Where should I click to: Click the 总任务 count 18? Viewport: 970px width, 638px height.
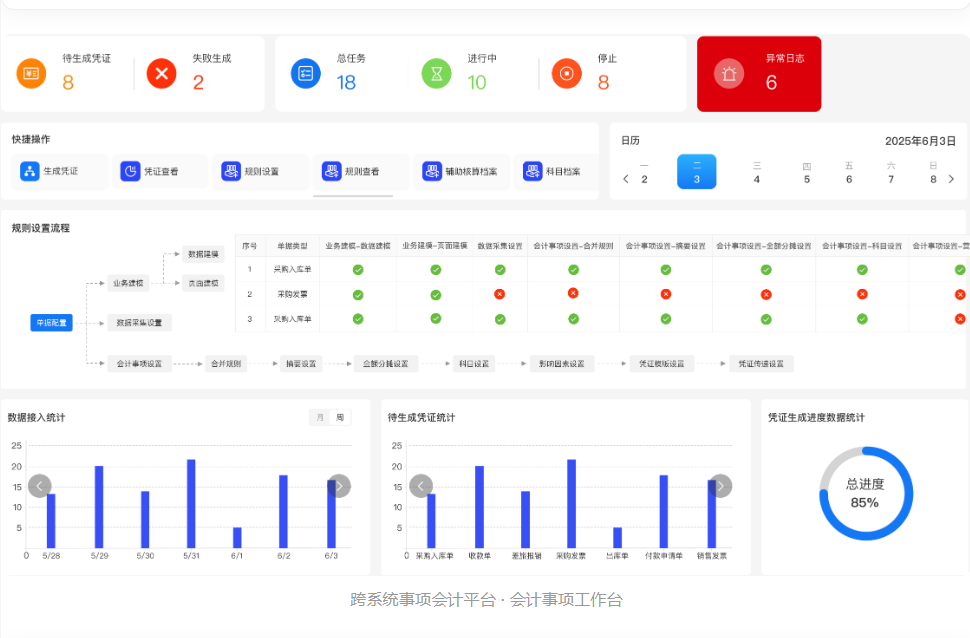(346, 82)
